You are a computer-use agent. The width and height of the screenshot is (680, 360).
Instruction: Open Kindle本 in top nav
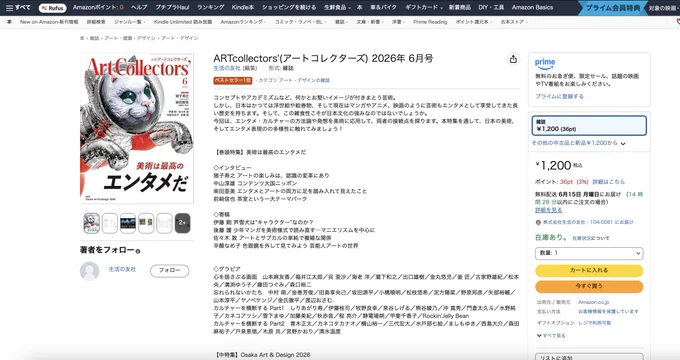(x=243, y=7)
